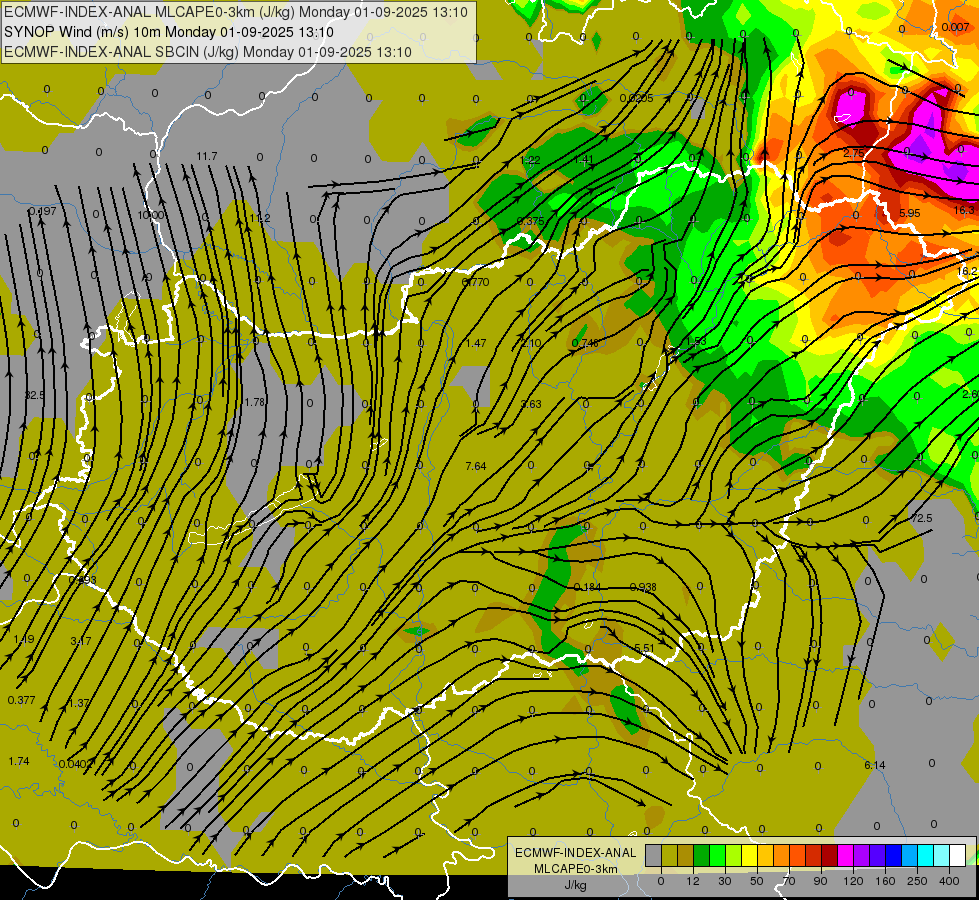The height and width of the screenshot is (900, 979).
Task: Click the station value 0.375
Action: coord(531,221)
